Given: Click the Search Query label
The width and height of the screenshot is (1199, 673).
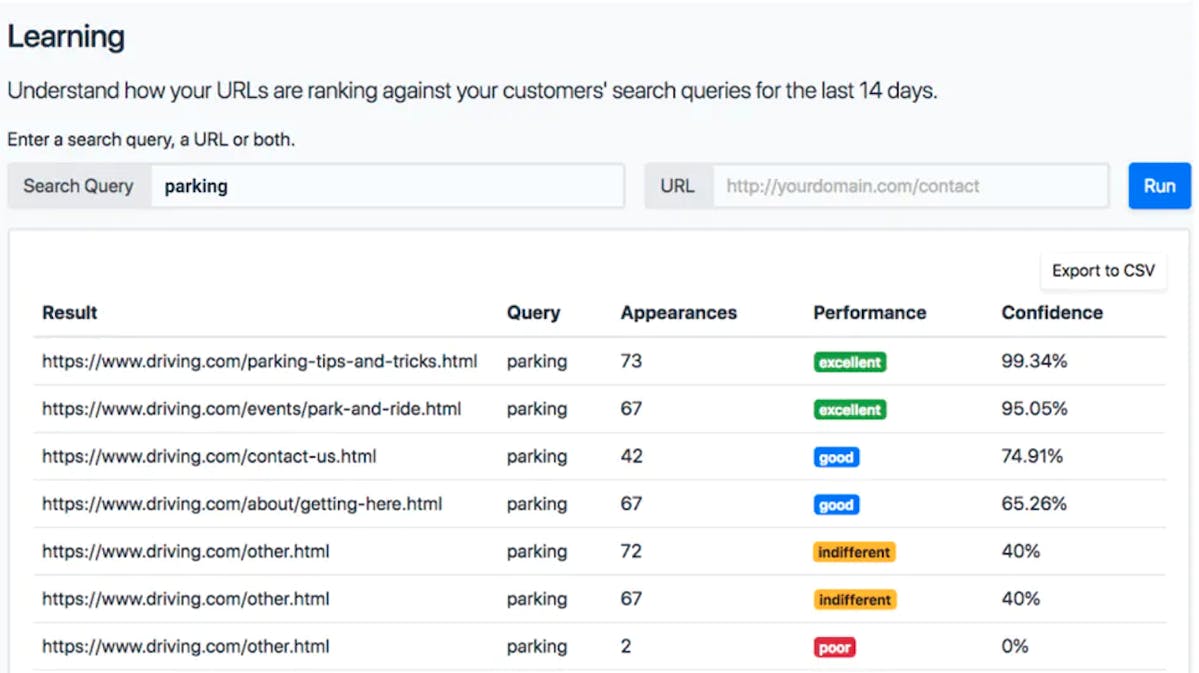Looking at the screenshot, I should tap(78, 186).
